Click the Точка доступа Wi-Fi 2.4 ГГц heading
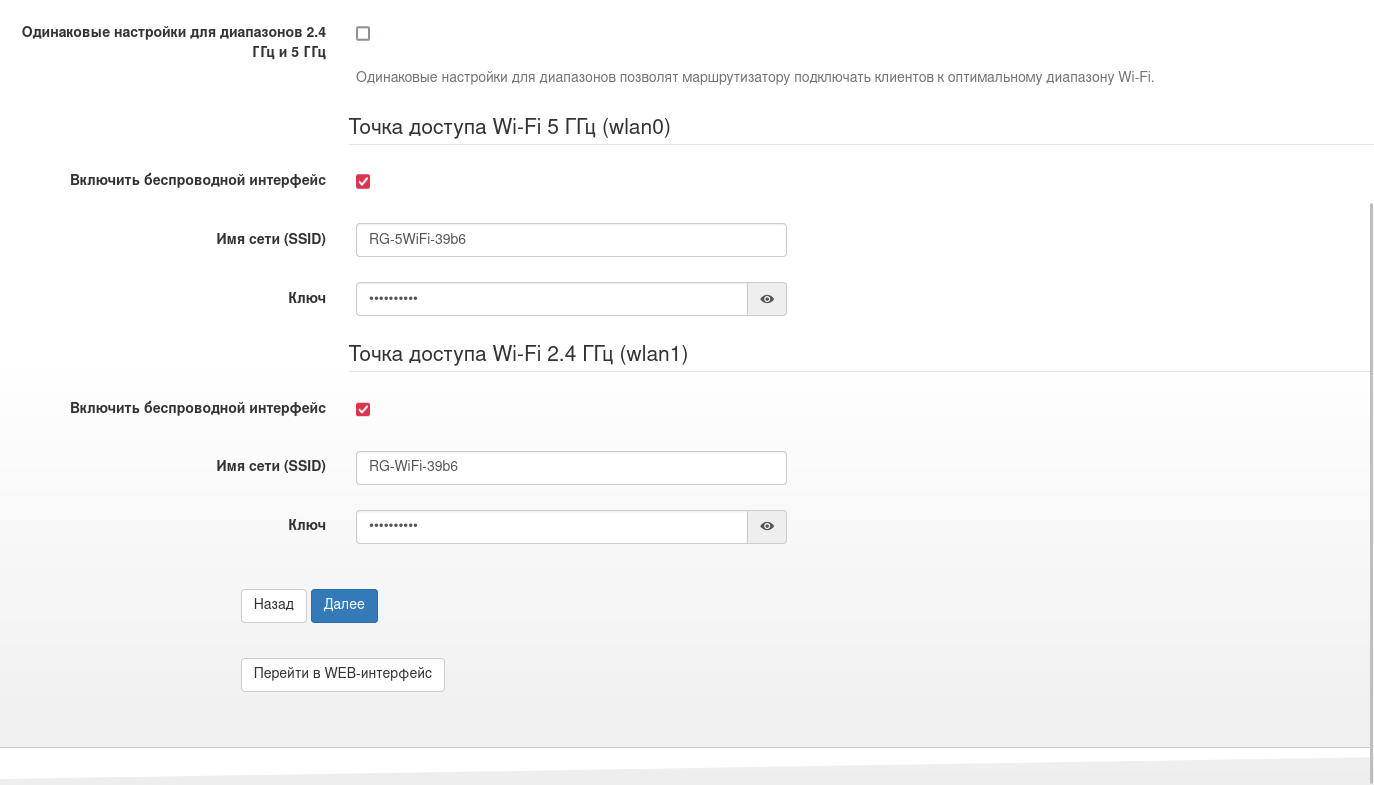The width and height of the screenshot is (1374, 785). click(x=518, y=354)
